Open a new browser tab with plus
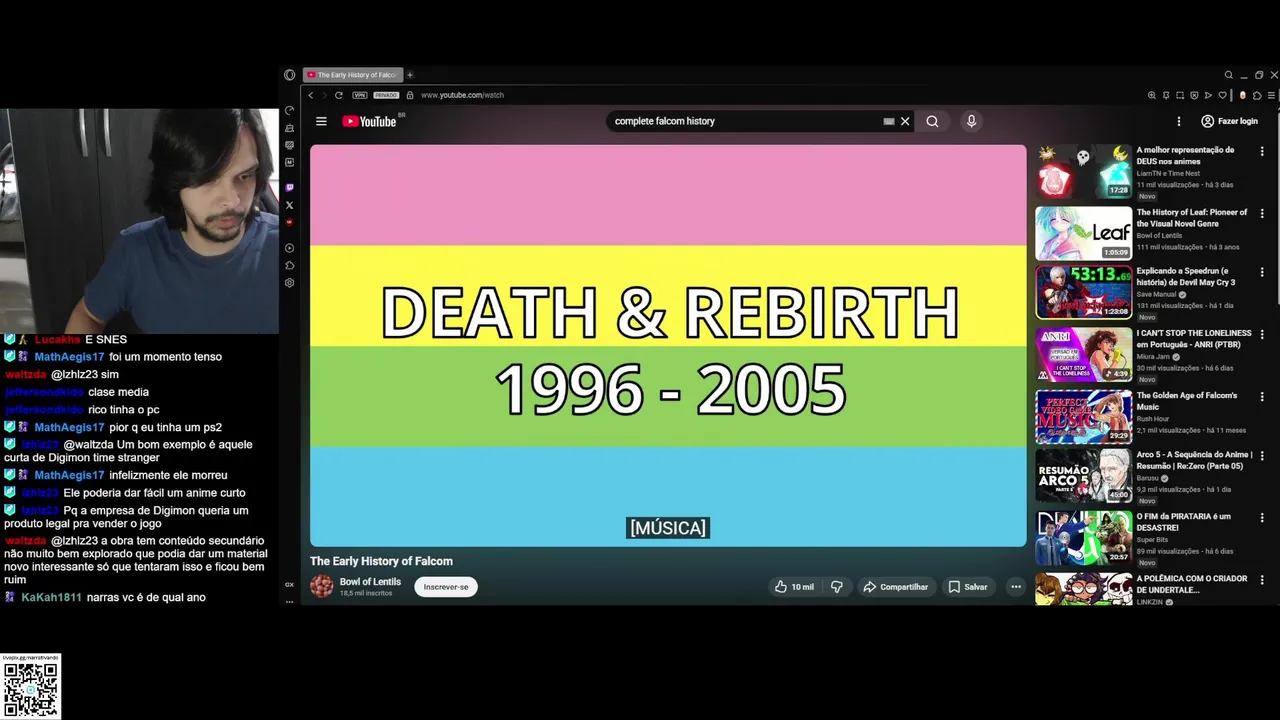This screenshot has height=720, width=1280. click(x=410, y=75)
